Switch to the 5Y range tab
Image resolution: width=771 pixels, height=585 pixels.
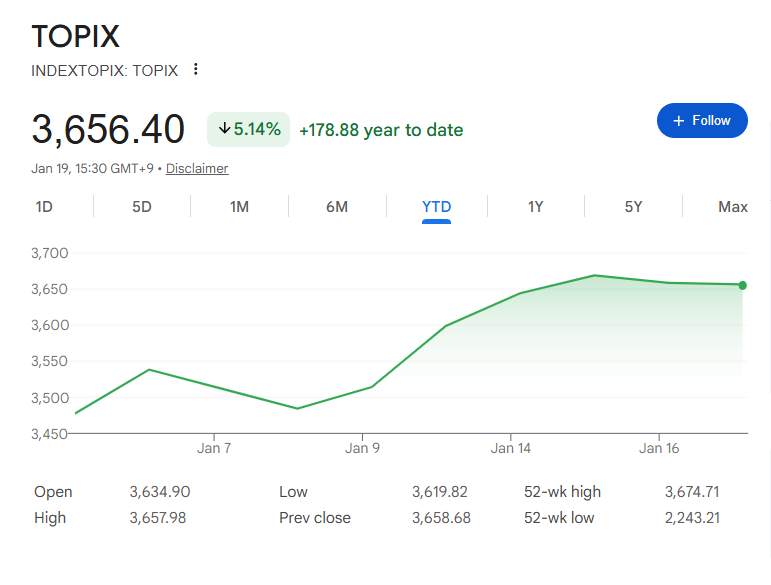pos(633,207)
